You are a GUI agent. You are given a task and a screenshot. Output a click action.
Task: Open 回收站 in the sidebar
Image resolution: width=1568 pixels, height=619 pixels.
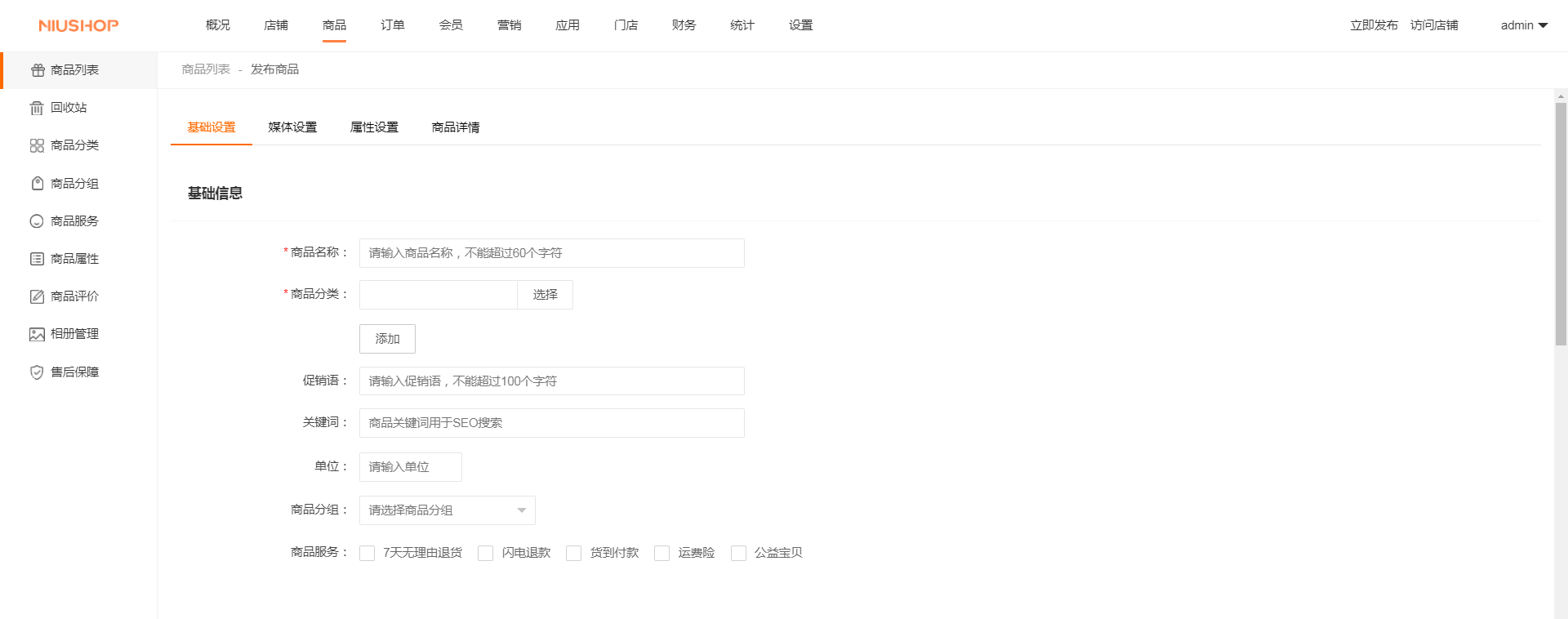pos(78,108)
